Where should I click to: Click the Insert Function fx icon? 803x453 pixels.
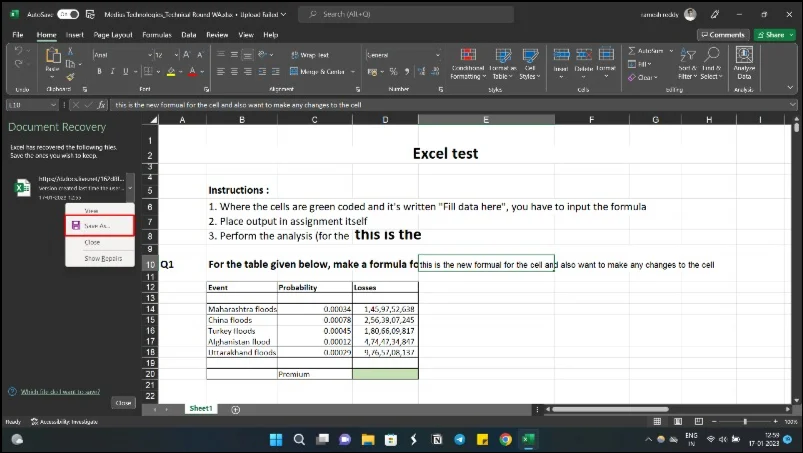(102, 104)
